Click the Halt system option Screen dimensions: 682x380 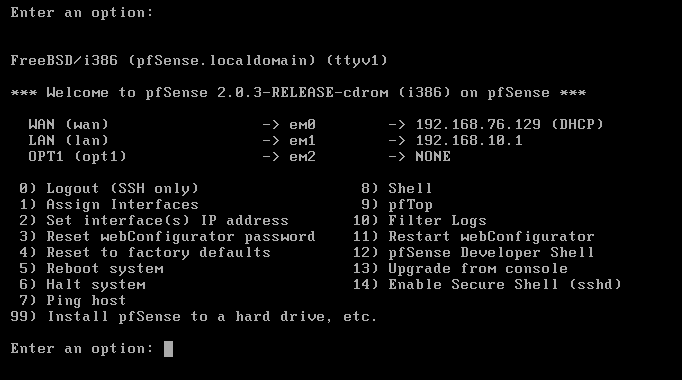tap(82, 285)
